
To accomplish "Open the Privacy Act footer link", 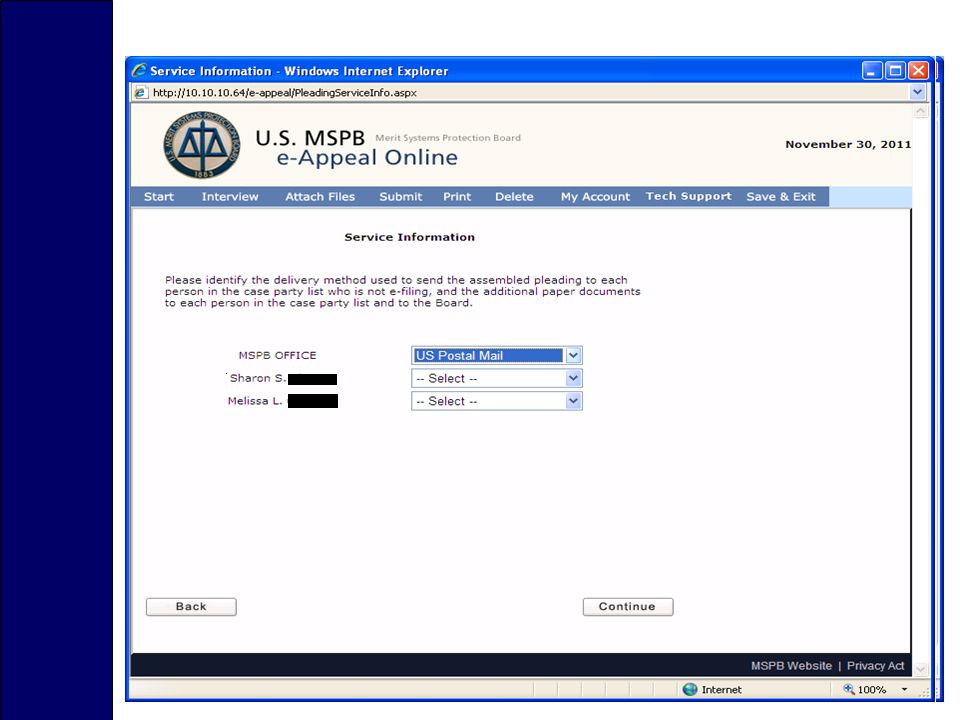I will pyautogui.click(x=876, y=666).
